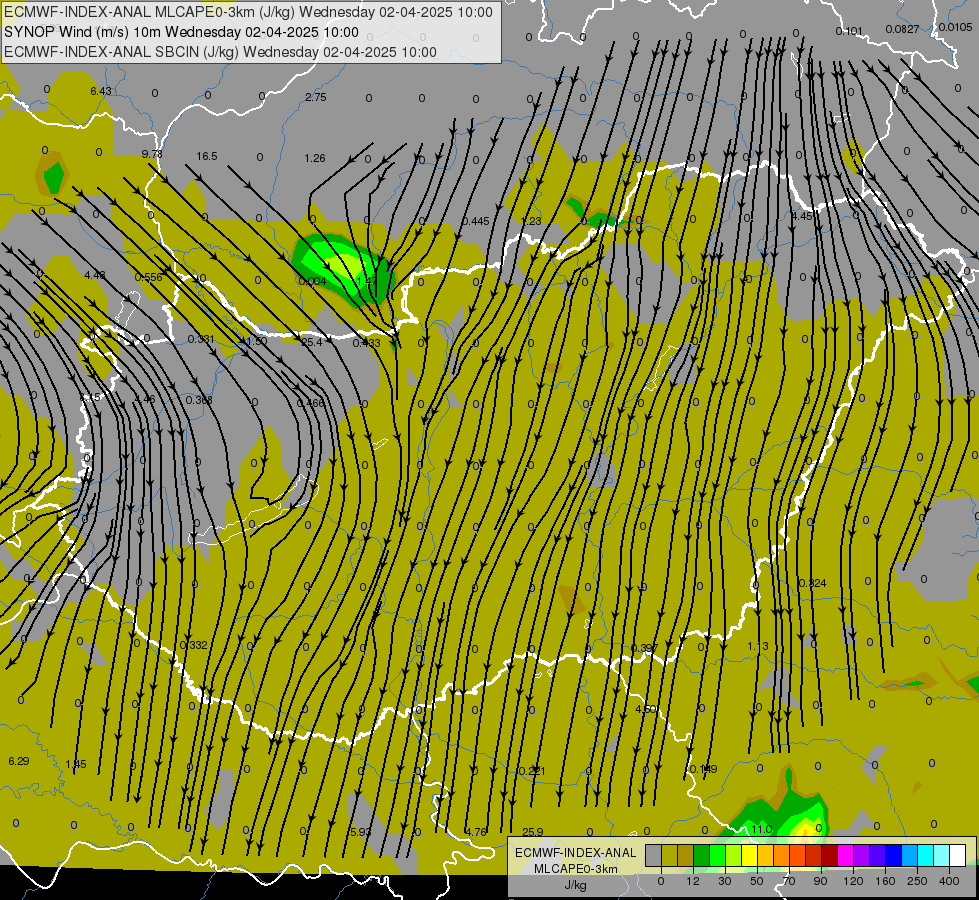The width and height of the screenshot is (979, 900).
Task: Click the map value 1.13
Action: point(758,646)
